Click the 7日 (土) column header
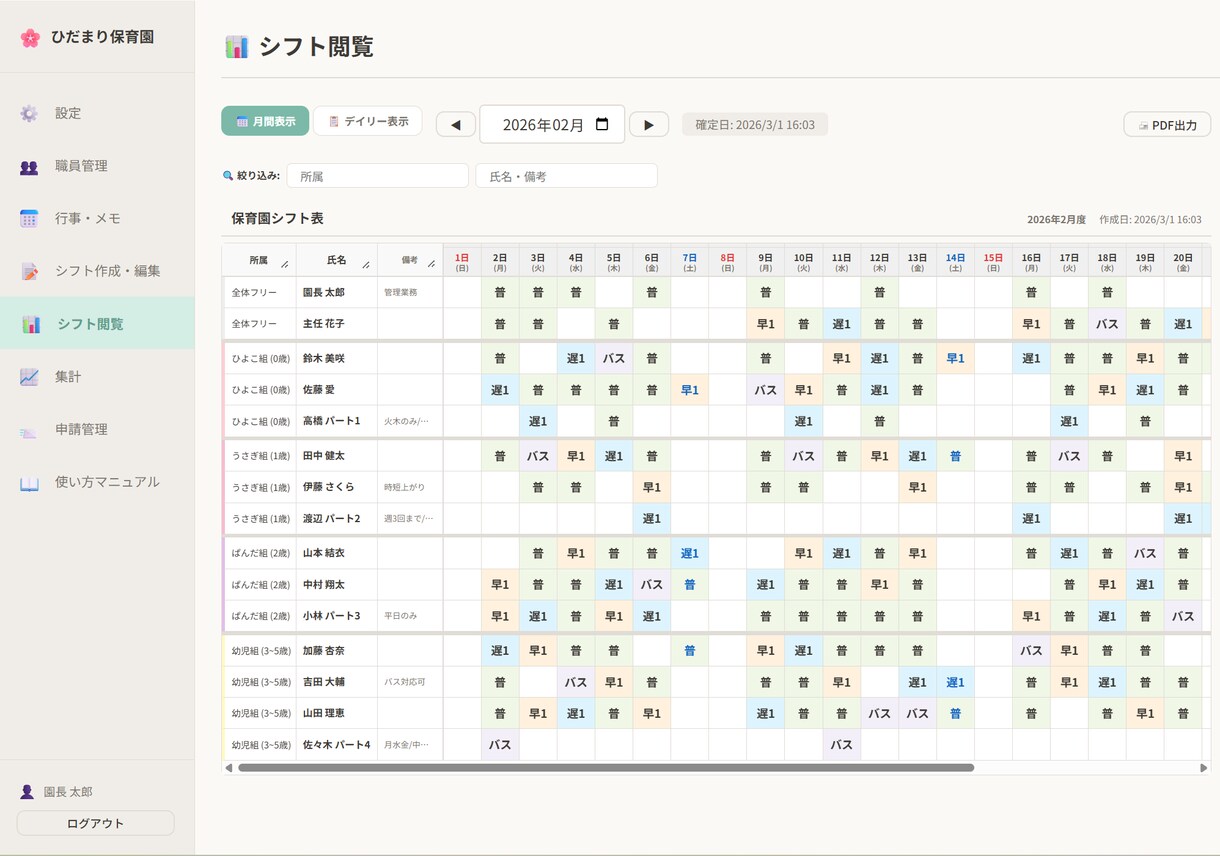 [x=690, y=262]
